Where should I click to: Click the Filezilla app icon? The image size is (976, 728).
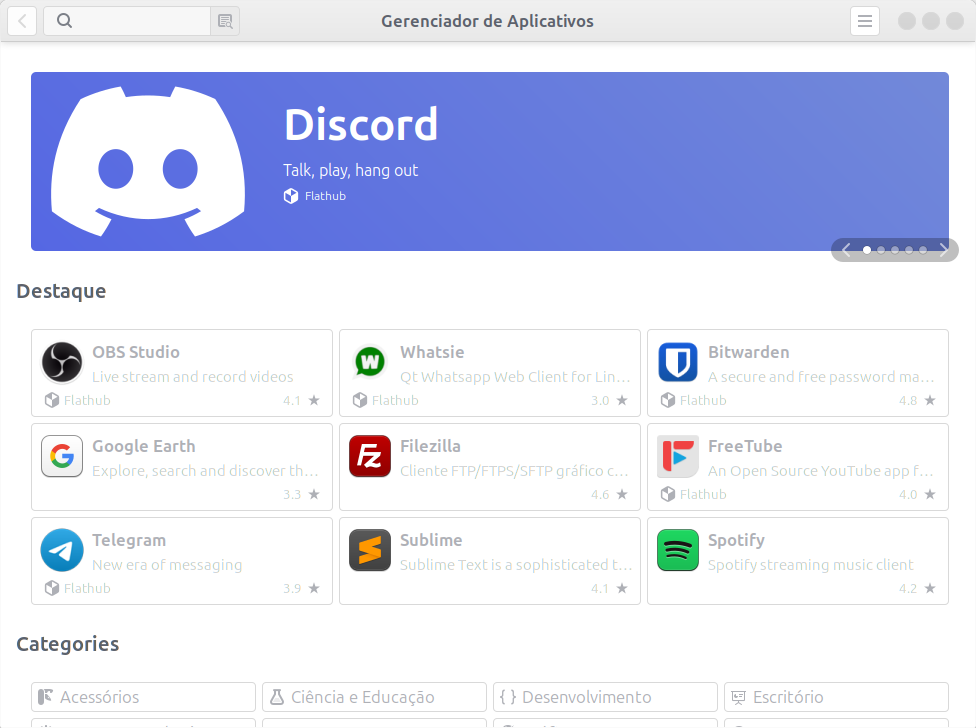370,456
